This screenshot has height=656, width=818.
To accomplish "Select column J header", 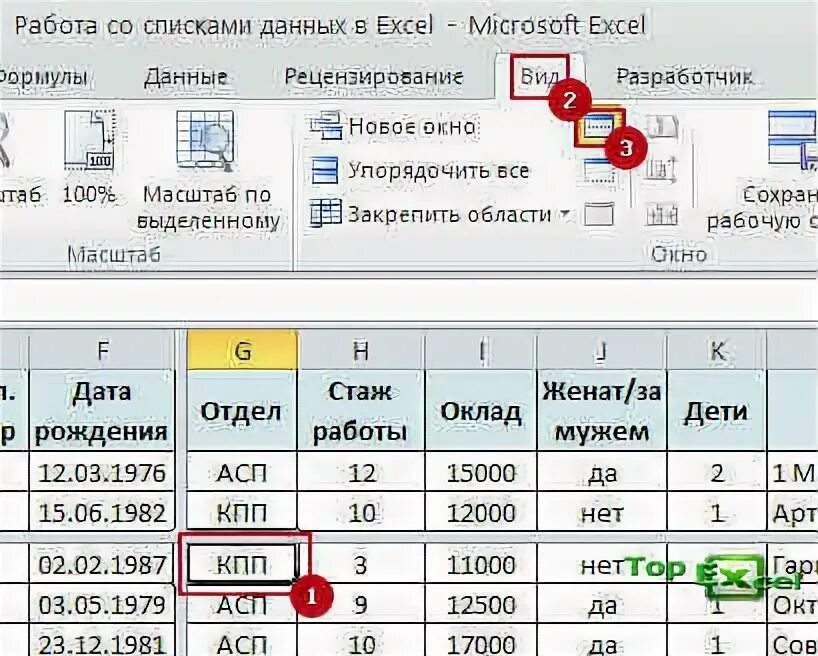I will 602,351.
